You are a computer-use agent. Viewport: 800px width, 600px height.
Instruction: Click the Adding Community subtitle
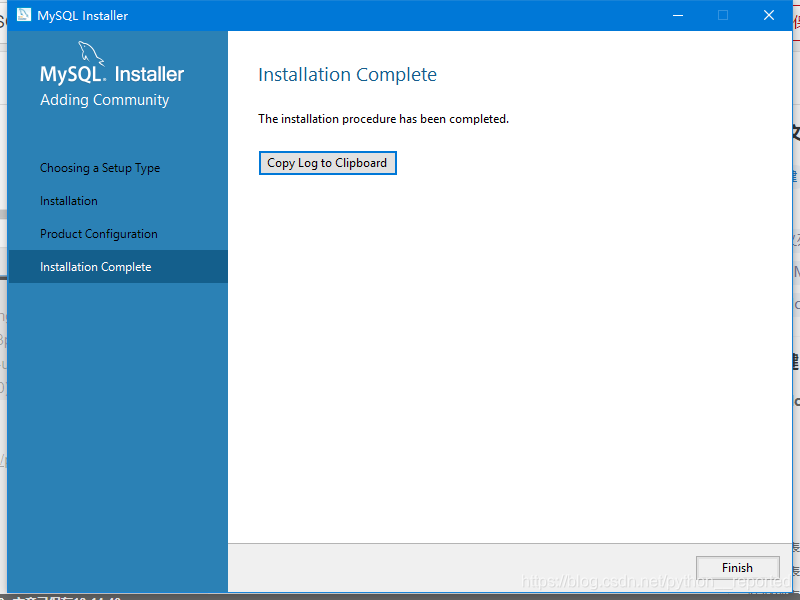(105, 100)
